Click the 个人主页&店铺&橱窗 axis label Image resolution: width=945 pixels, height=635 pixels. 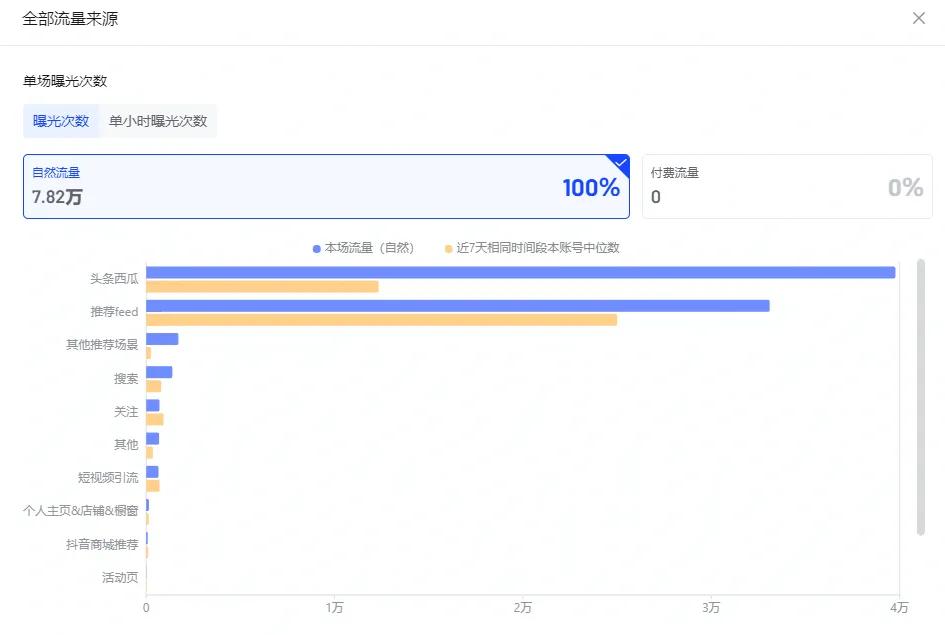pyautogui.click(x=81, y=511)
